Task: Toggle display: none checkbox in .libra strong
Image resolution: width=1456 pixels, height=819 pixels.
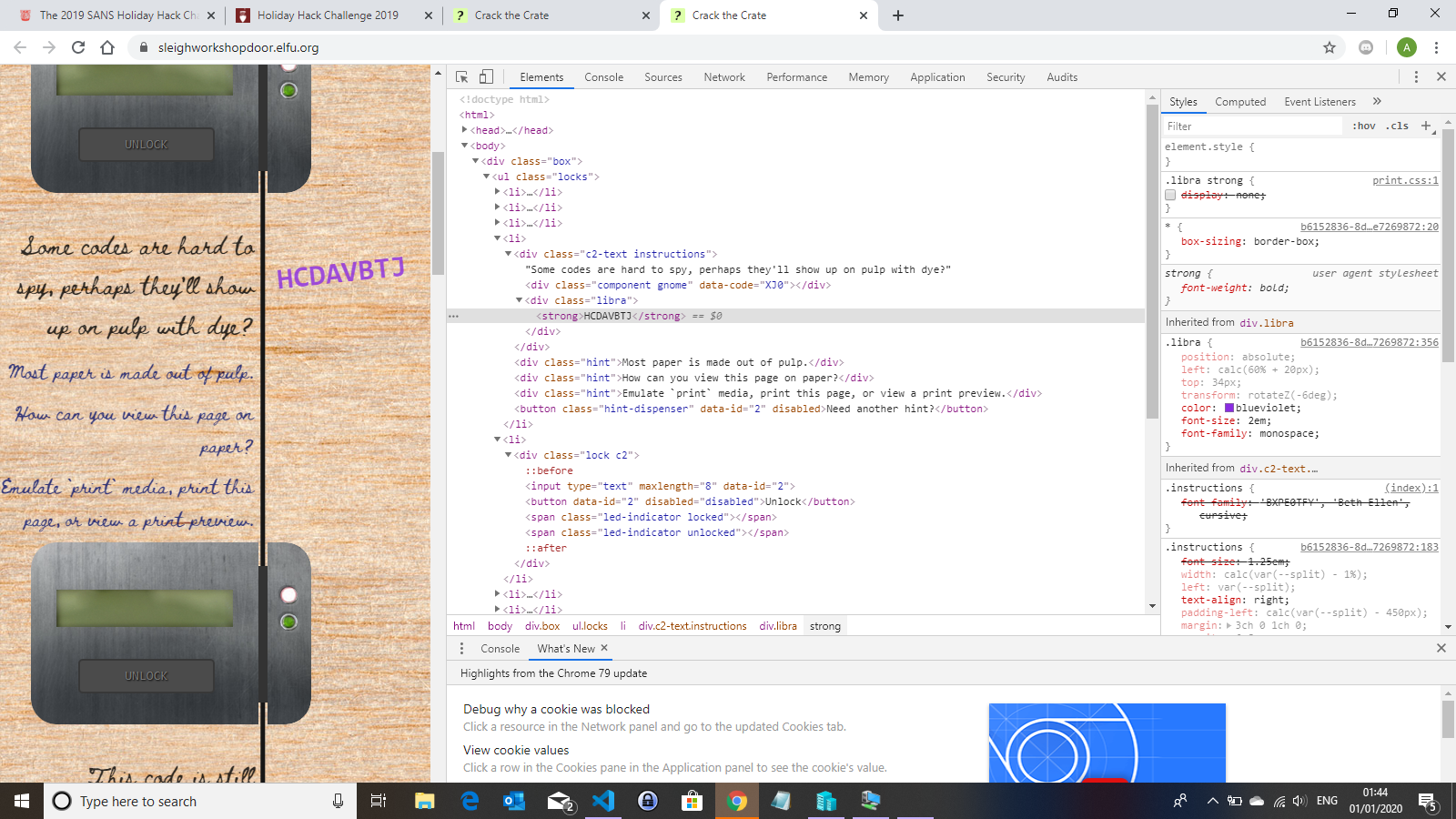Action: [x=1170, y=195]
